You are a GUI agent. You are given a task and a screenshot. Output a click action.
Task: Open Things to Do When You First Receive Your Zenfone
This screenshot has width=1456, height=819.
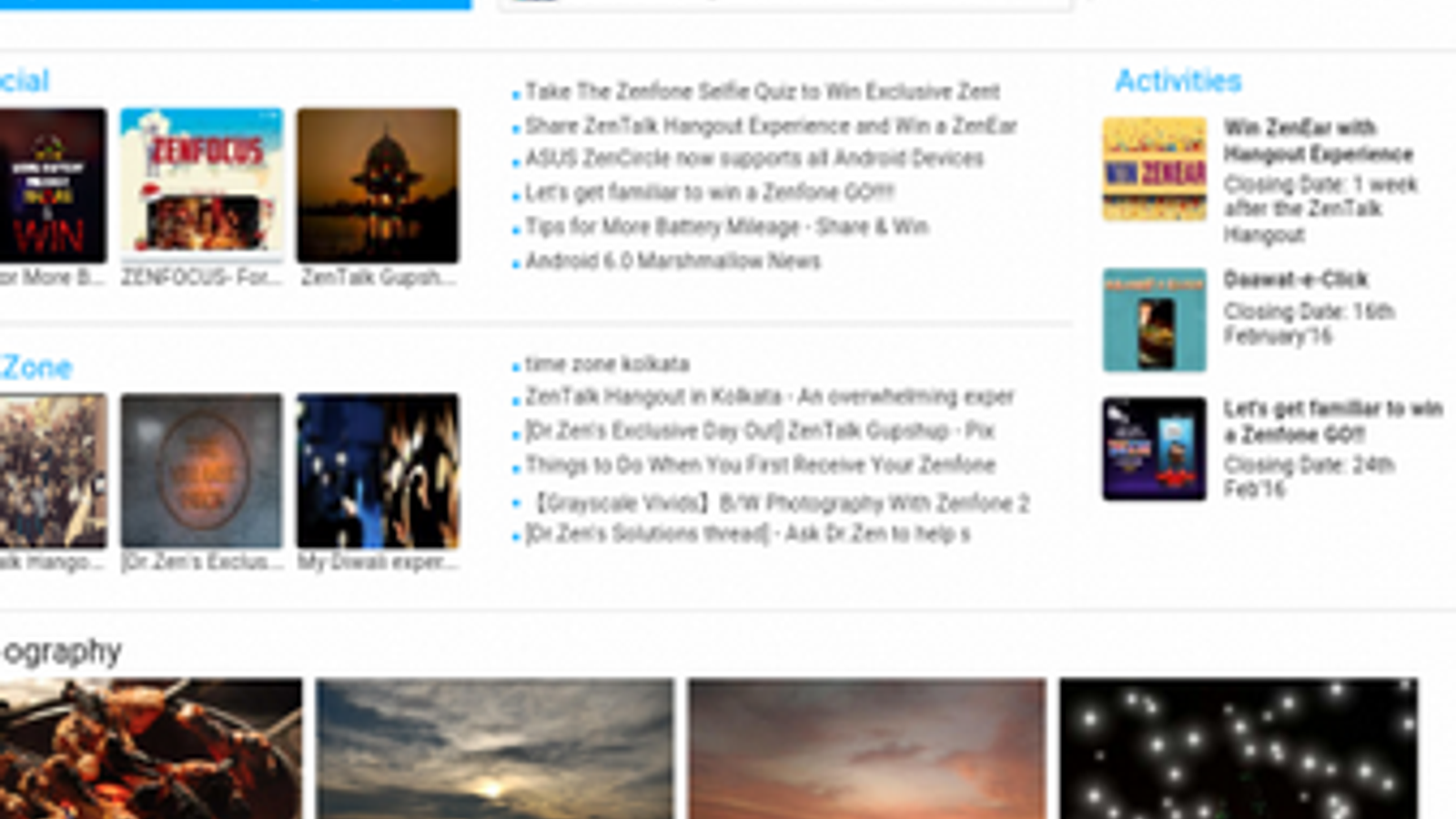(x=760, y=465)
